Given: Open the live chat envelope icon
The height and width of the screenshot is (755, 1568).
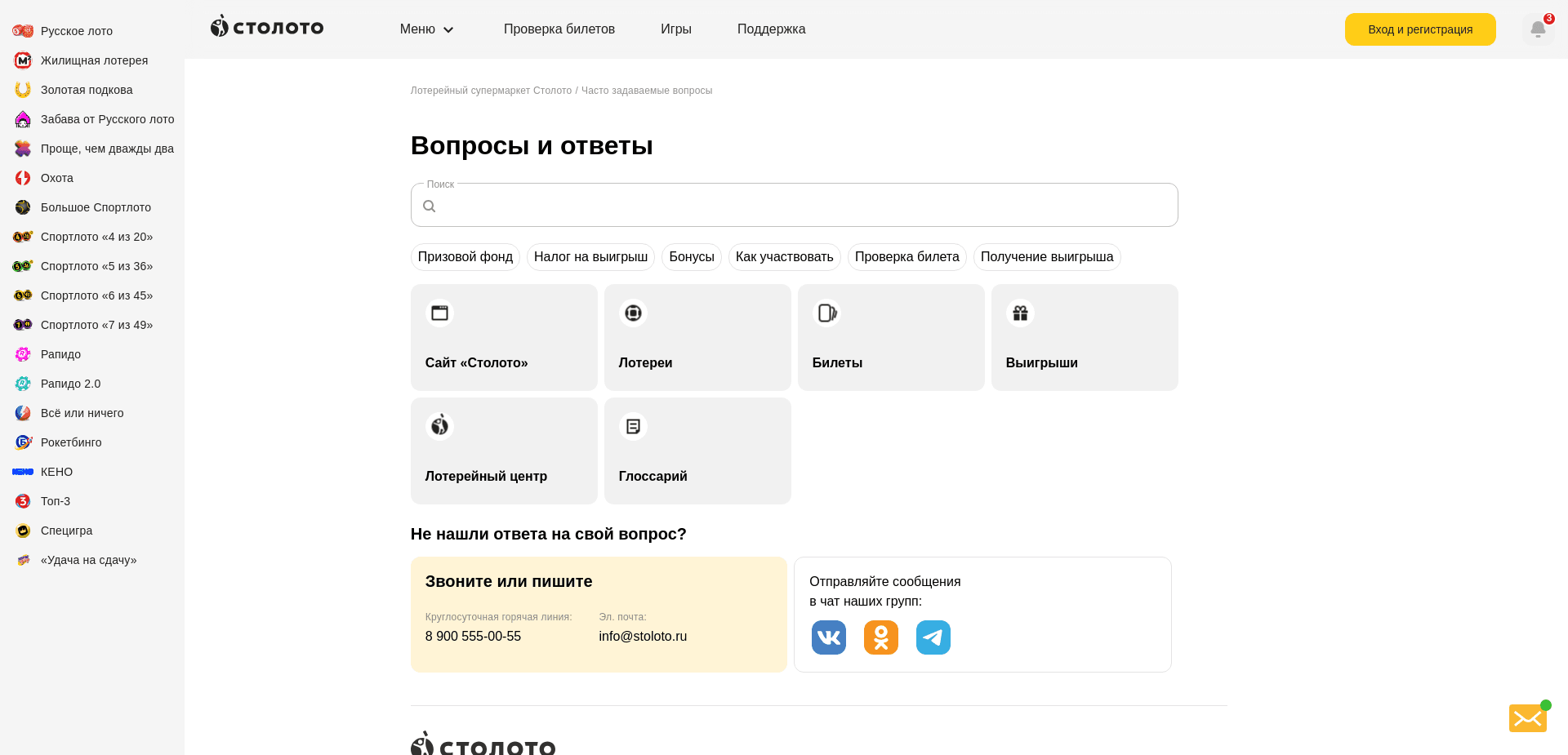Looking at the screenshot, I should pyautogui.click(x=1527, y=718).
